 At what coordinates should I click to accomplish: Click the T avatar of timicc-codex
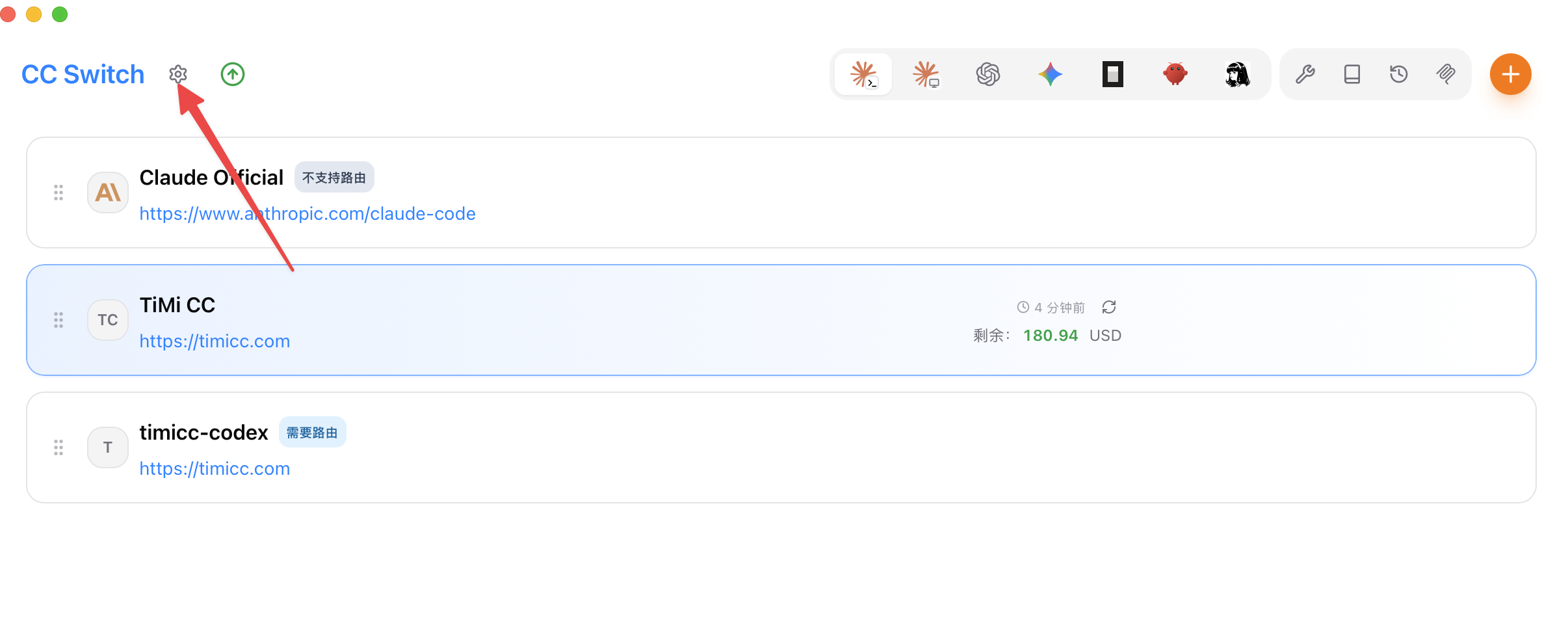108,447
